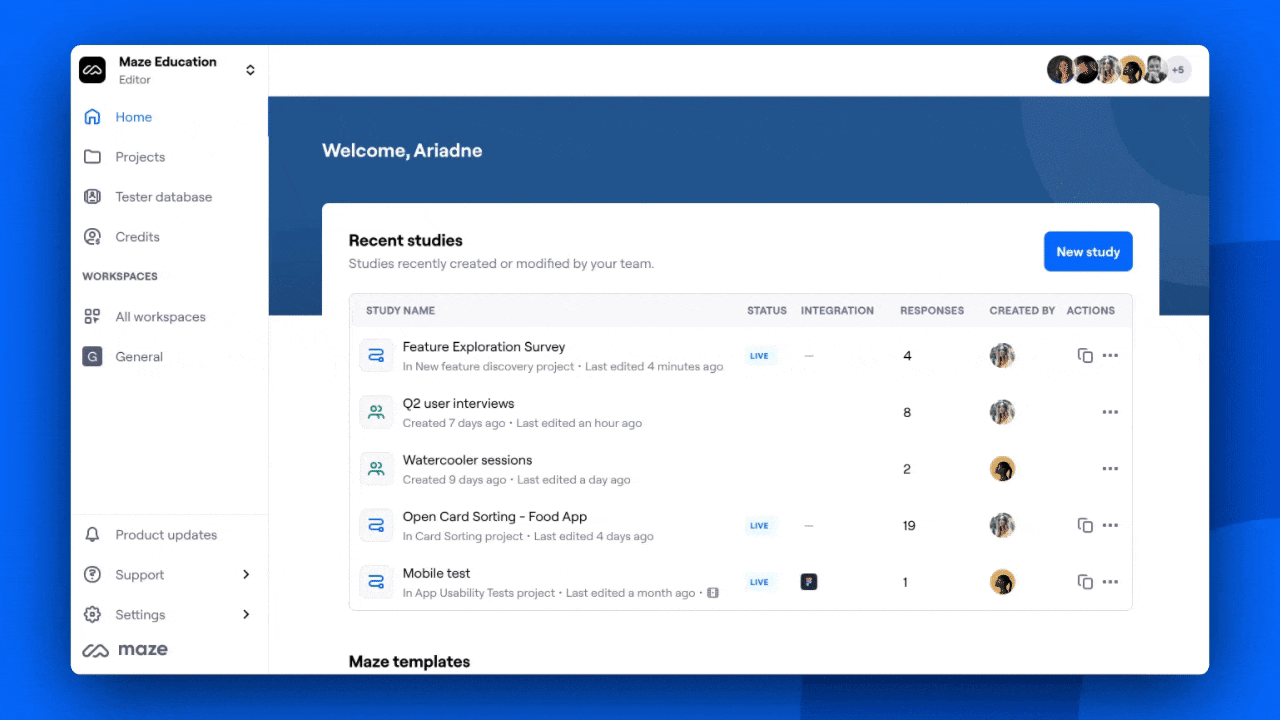
Task: Click the Mobile test study icon
Action: tap(376, 582)
